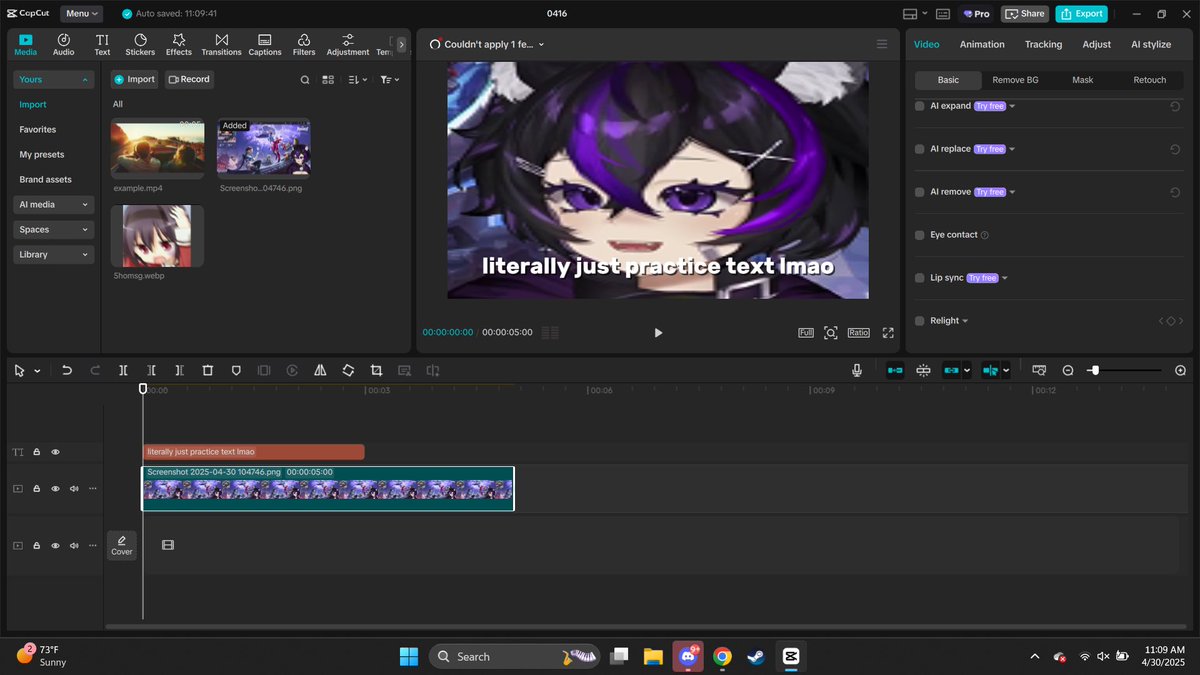The height and width of the screenshot is (675, 1200).
Task: Open the Menu dropdown
Action: point(82,14)
